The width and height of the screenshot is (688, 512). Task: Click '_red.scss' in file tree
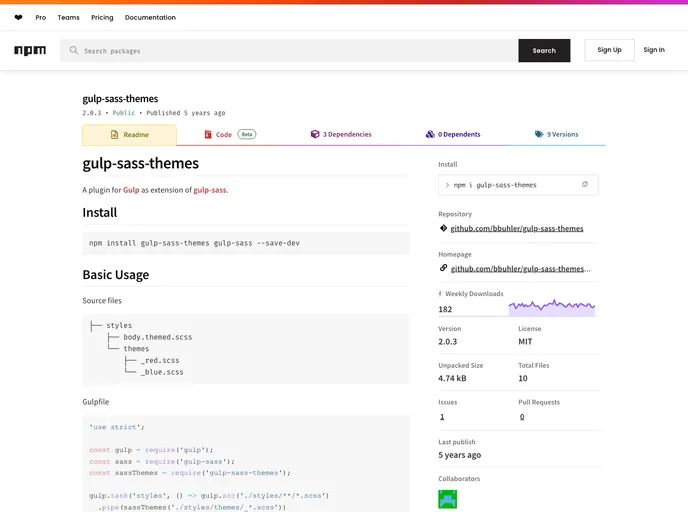[x=160, y=360]
